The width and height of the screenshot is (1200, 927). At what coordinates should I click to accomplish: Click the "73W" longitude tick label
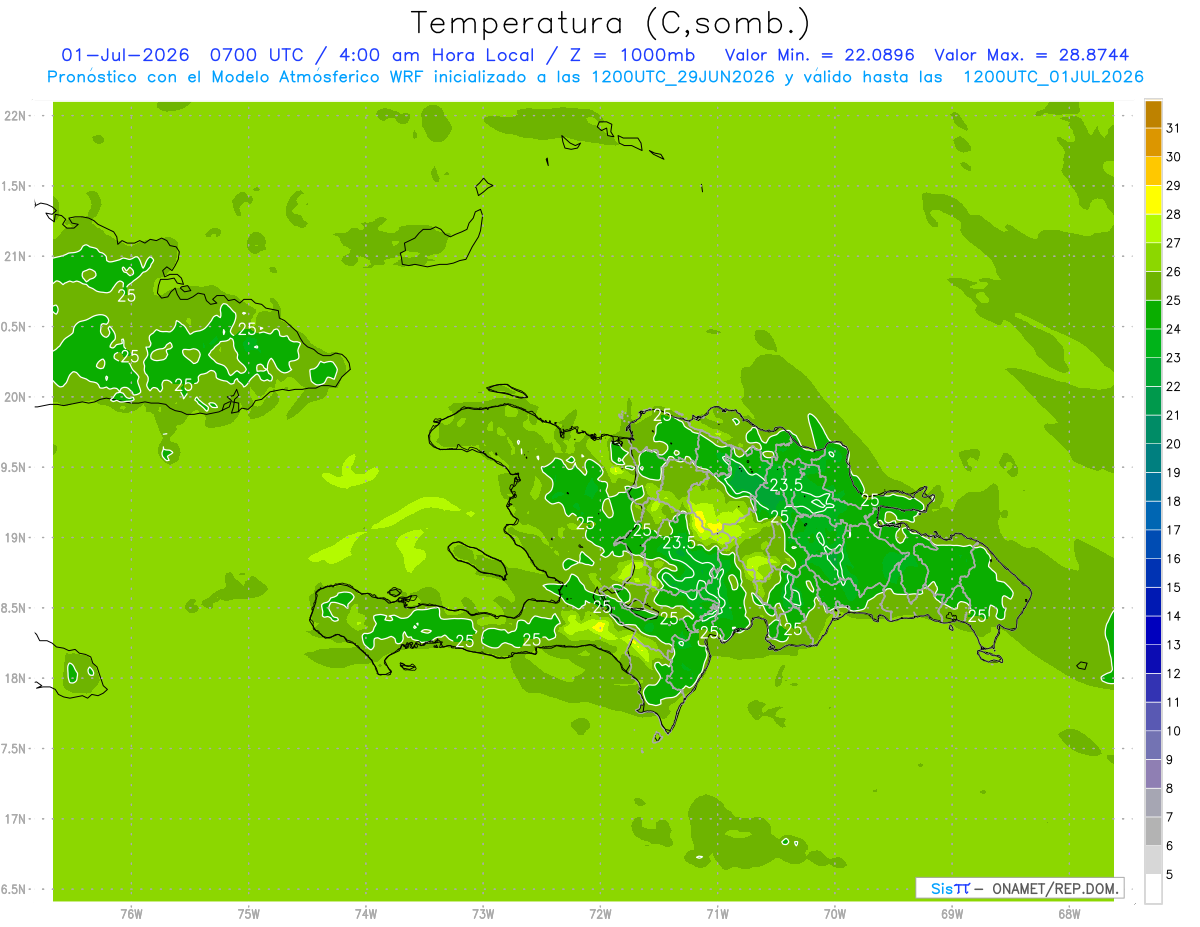[x=483, y=913]
